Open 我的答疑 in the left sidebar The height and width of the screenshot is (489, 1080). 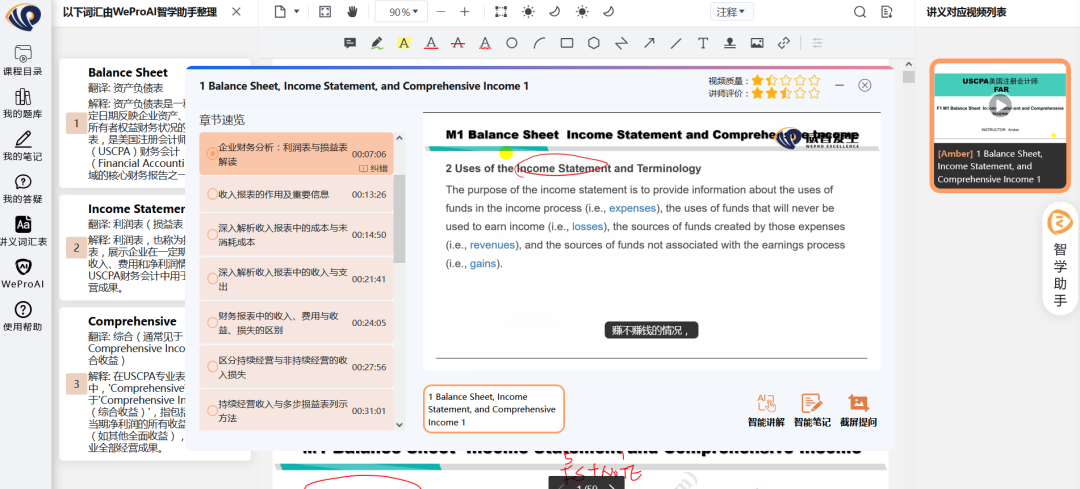tap(23, 188)
